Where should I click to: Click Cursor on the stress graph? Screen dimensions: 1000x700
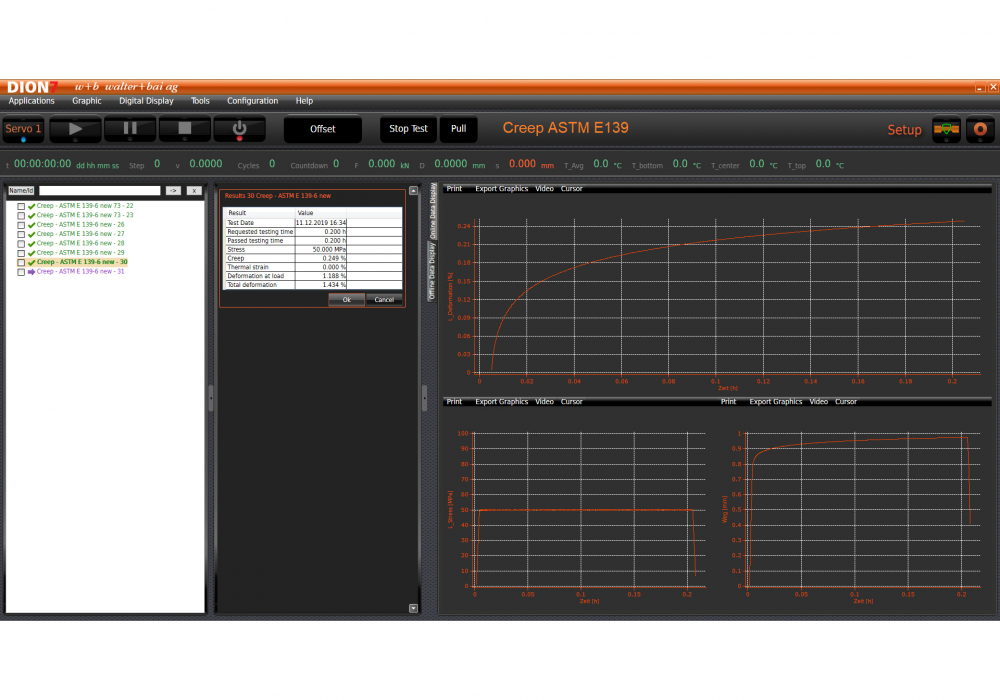571,402
